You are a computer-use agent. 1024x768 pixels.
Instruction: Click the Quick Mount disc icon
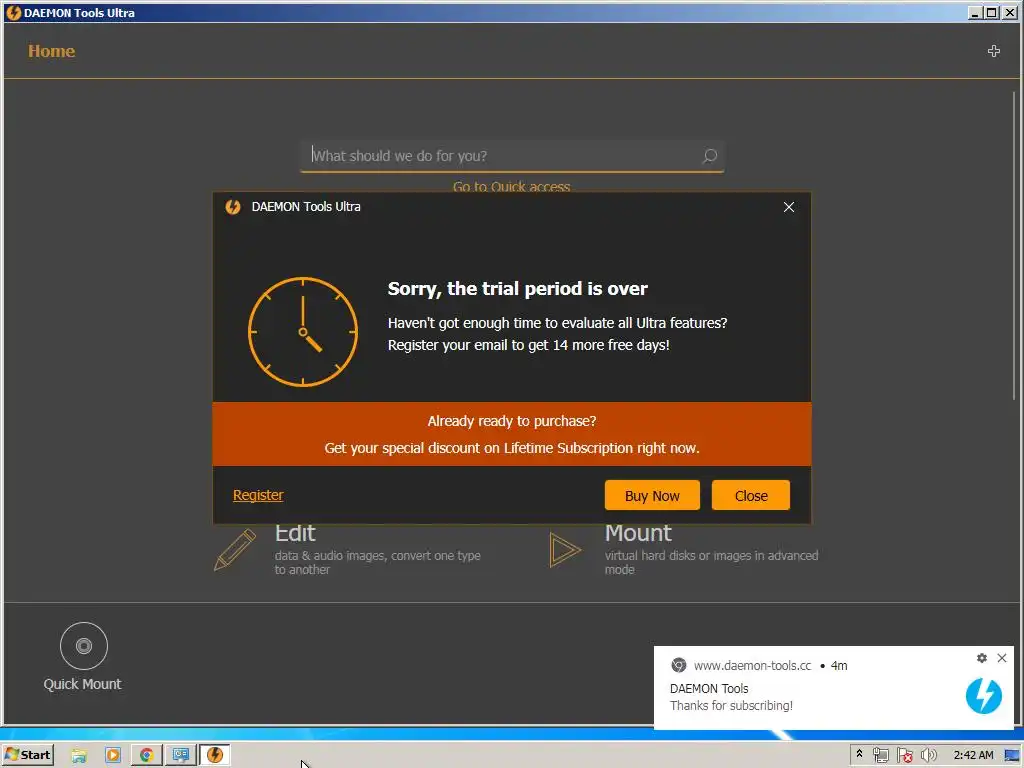click(84, 645)
